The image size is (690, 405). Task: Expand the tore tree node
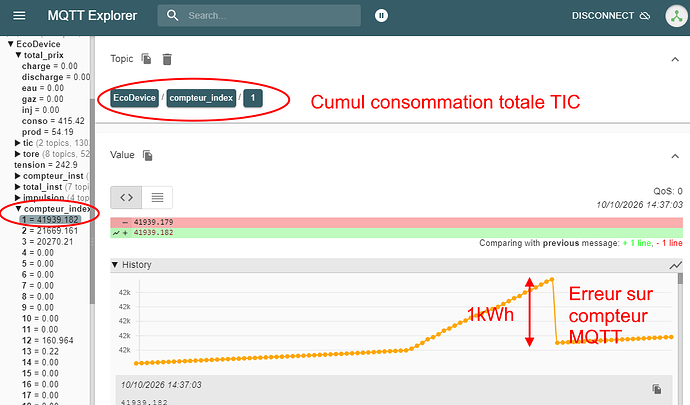pyautogui.click(x=17, y=154)
